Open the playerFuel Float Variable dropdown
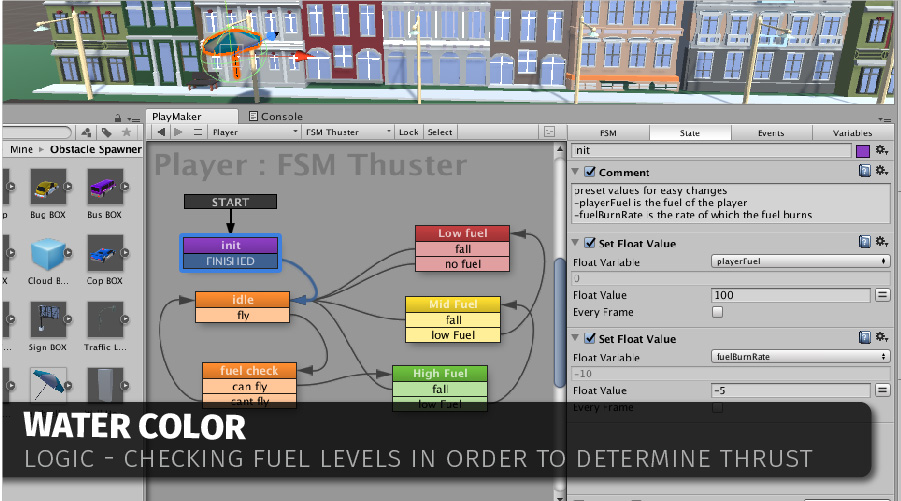Image resolution: width=901 pixels, height=501 pixels. pos(800,261)
